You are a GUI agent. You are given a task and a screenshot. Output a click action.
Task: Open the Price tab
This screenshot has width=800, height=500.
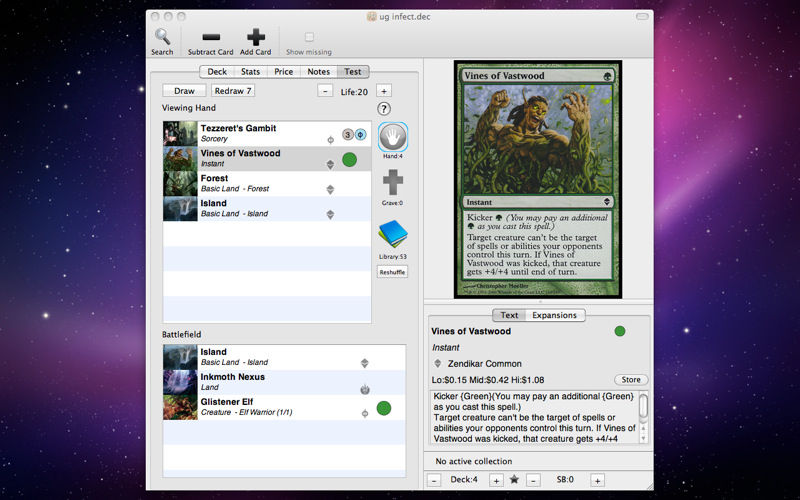(x=284, y=71)
